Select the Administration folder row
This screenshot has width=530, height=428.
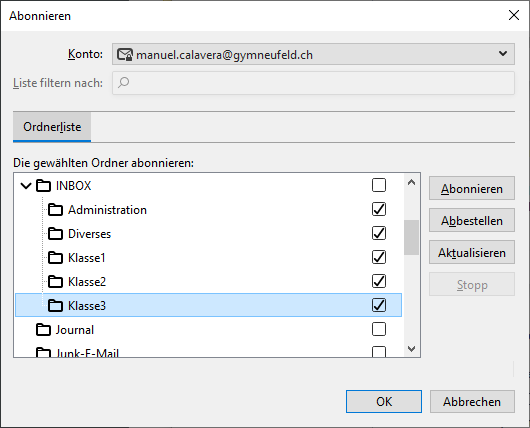[x=209, y=210]
